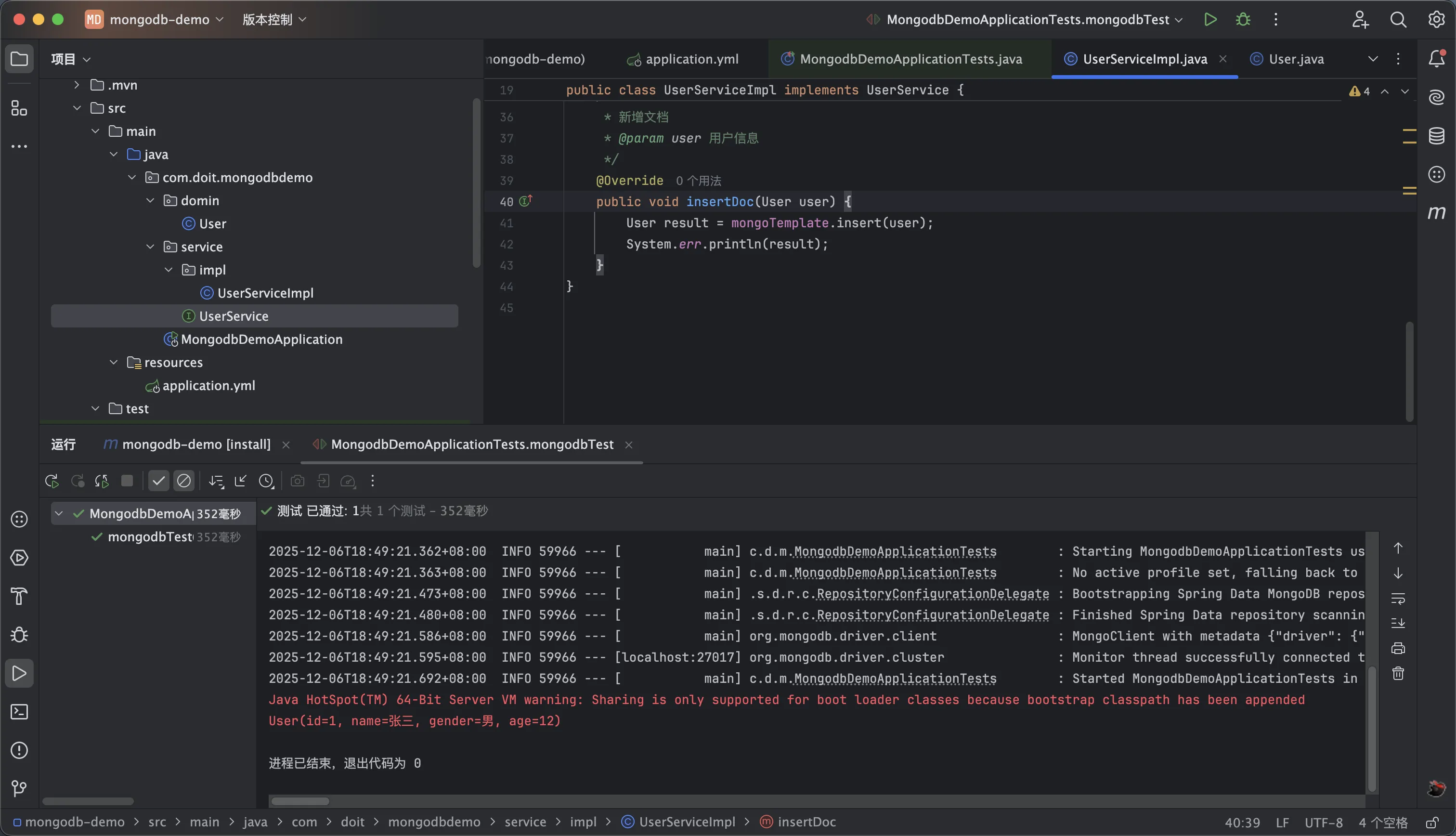Click the UserServiceImpl breadcrumb
The image size is (1456, 836).
(687, 822)
